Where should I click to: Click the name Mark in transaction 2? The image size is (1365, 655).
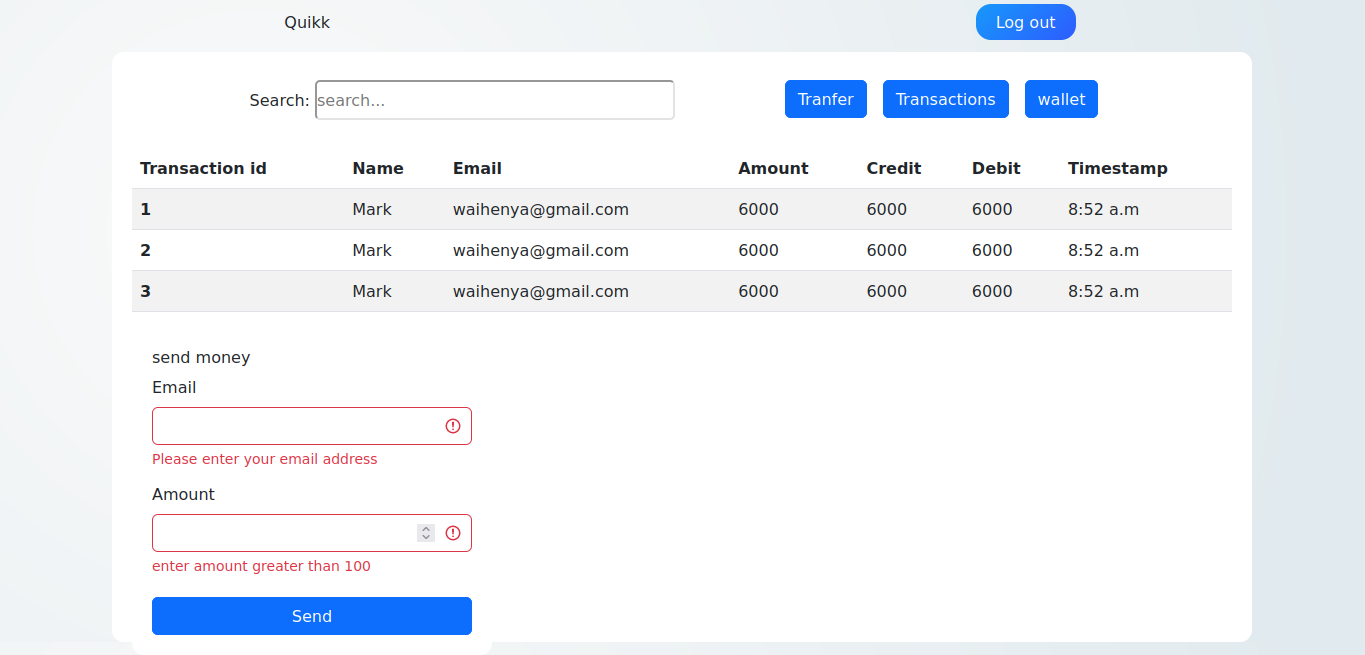tap(372, 250)
